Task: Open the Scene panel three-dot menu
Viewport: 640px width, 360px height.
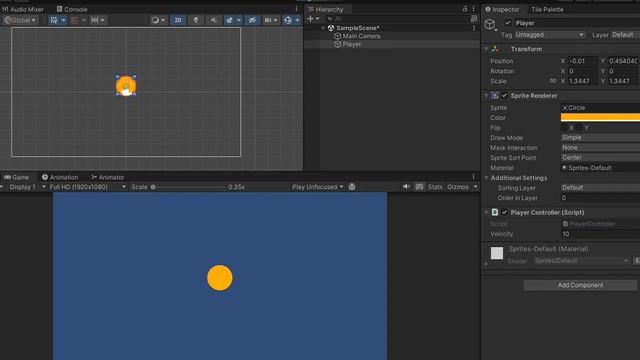Action: click(x=297, y=9)
